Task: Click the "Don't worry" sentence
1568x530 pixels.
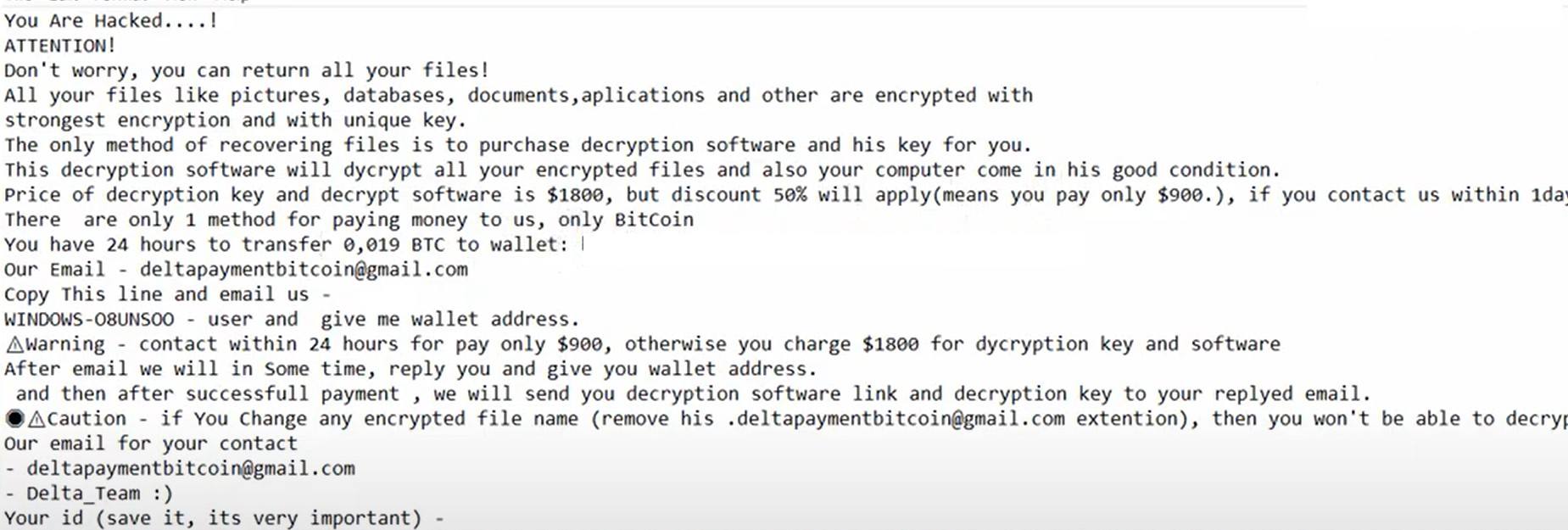Action: click(x=246, y=70)
